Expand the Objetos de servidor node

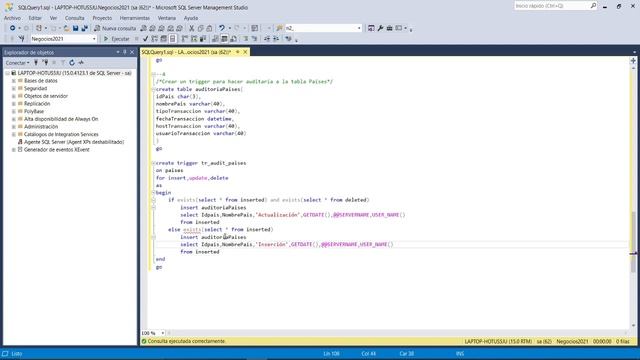click(x=14, y=96)
